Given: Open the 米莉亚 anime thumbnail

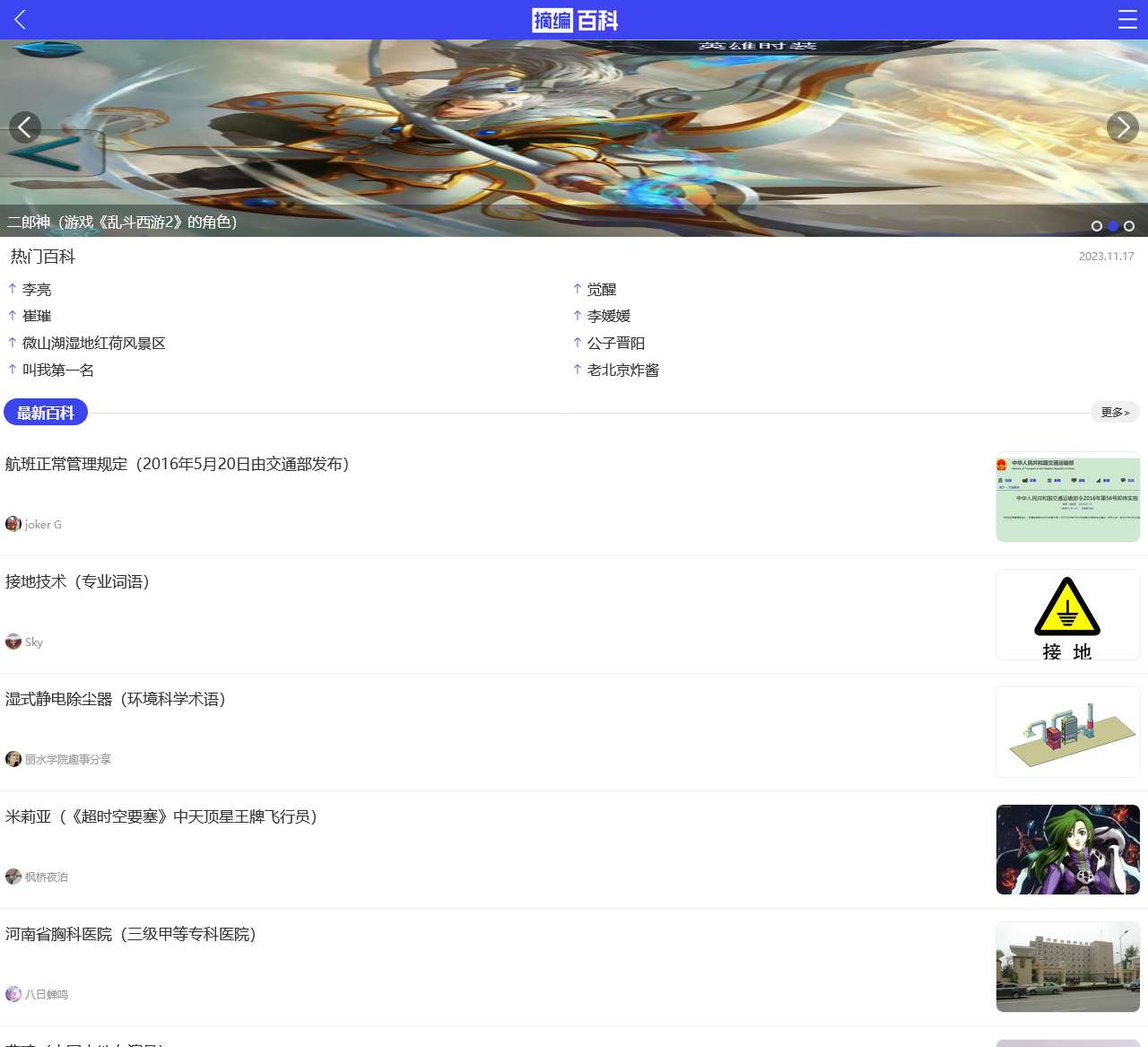Looking at the screenshot, I should point(1068,850).
